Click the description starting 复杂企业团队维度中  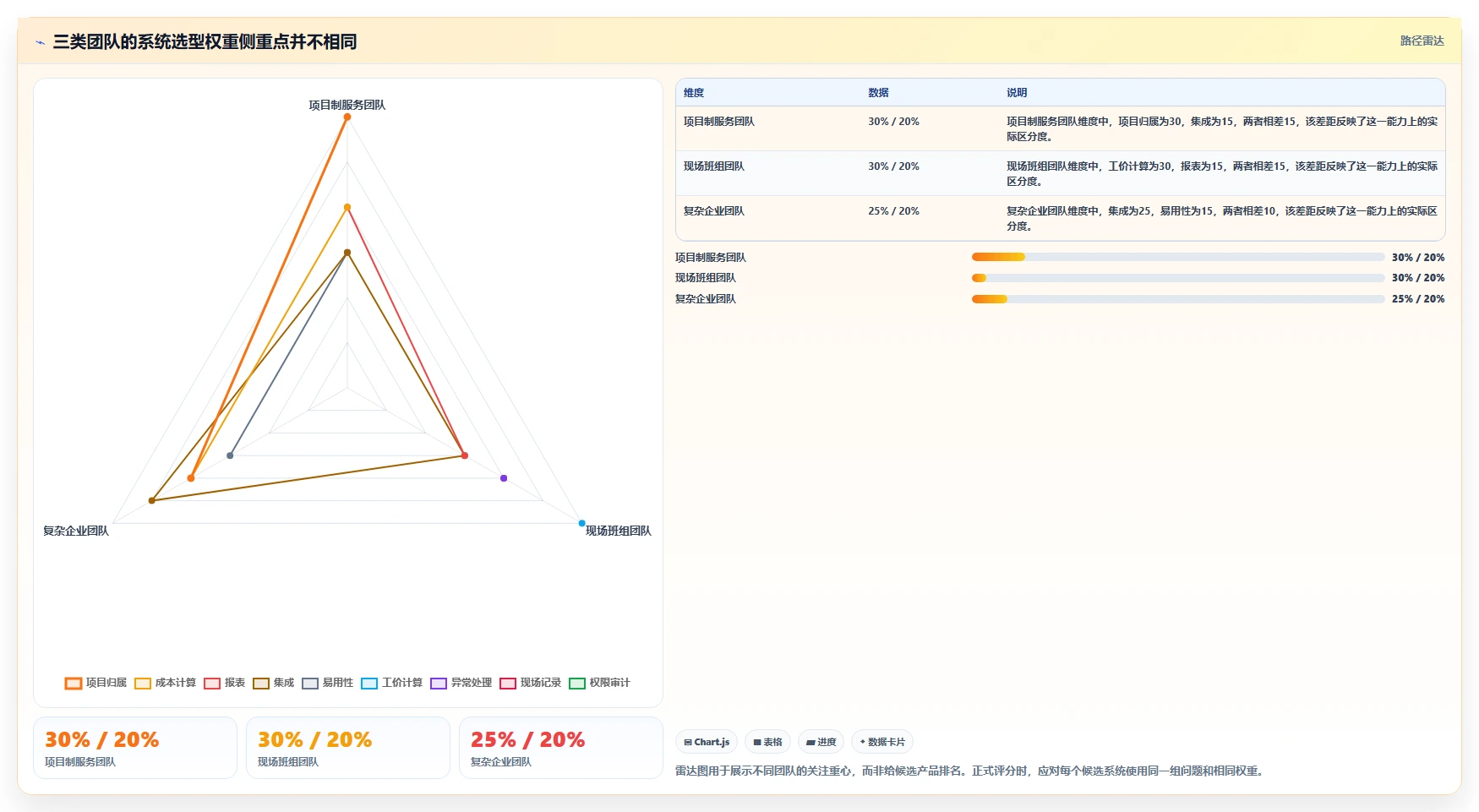click(x=1222, y=219)
